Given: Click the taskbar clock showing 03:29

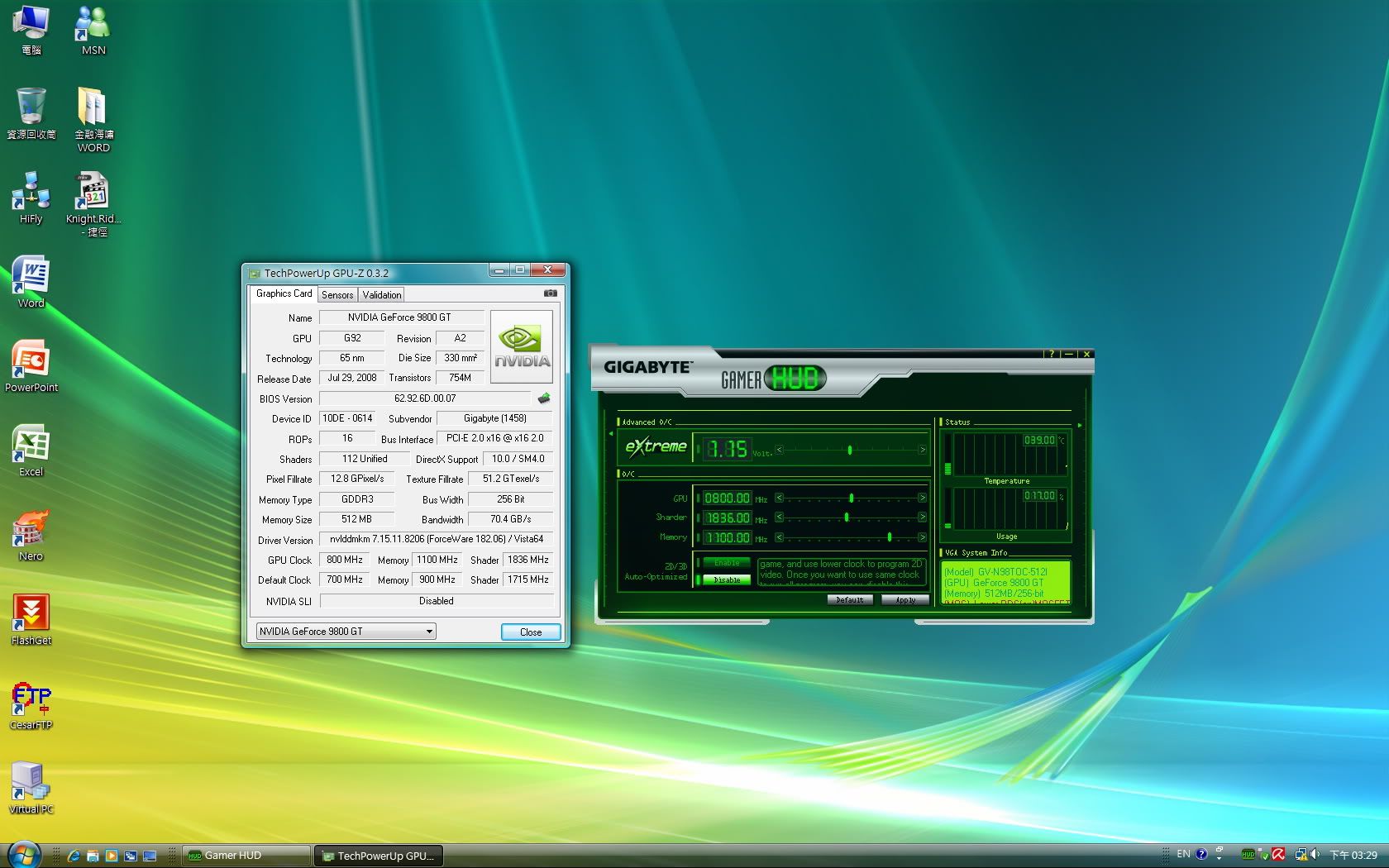Looking at the screenshot, I should click(x=1353, y=855).
